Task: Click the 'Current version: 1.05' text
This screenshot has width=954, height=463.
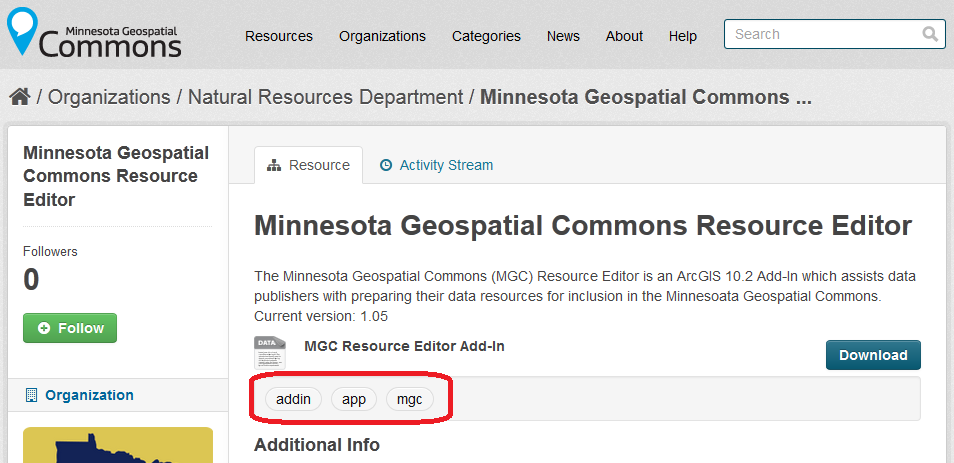Action: pyautogui.click(x=321, y=316)
